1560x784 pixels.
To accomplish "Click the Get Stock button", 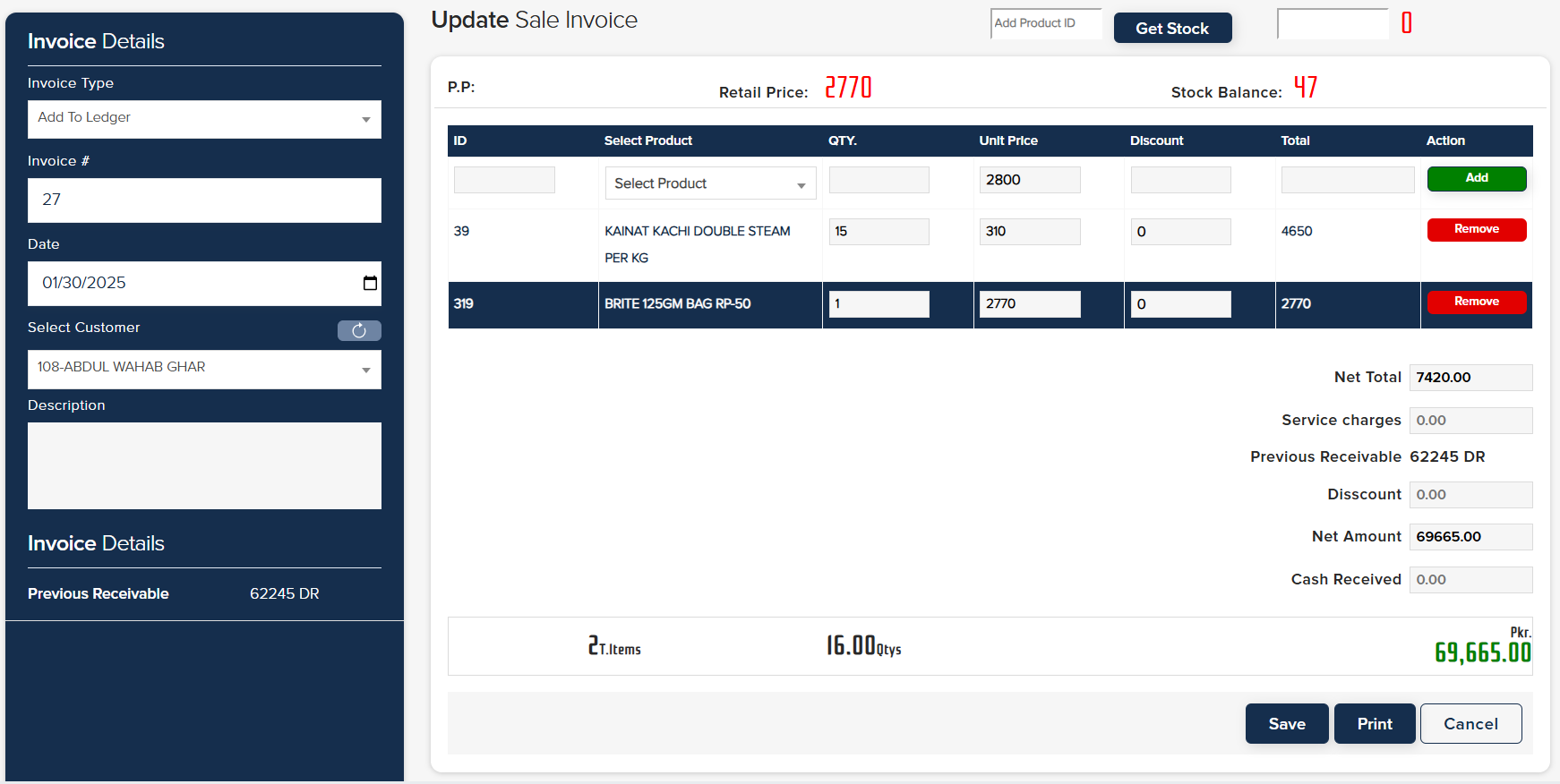I will 1172,28.
